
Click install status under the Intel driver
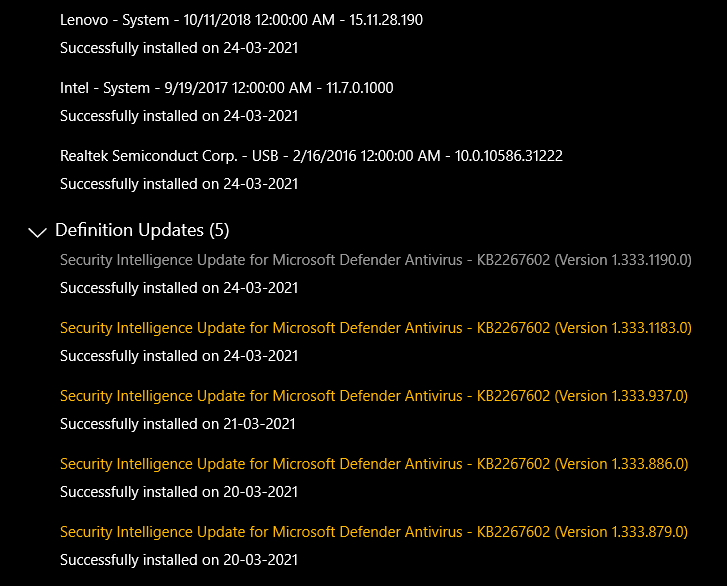point(179,116)
